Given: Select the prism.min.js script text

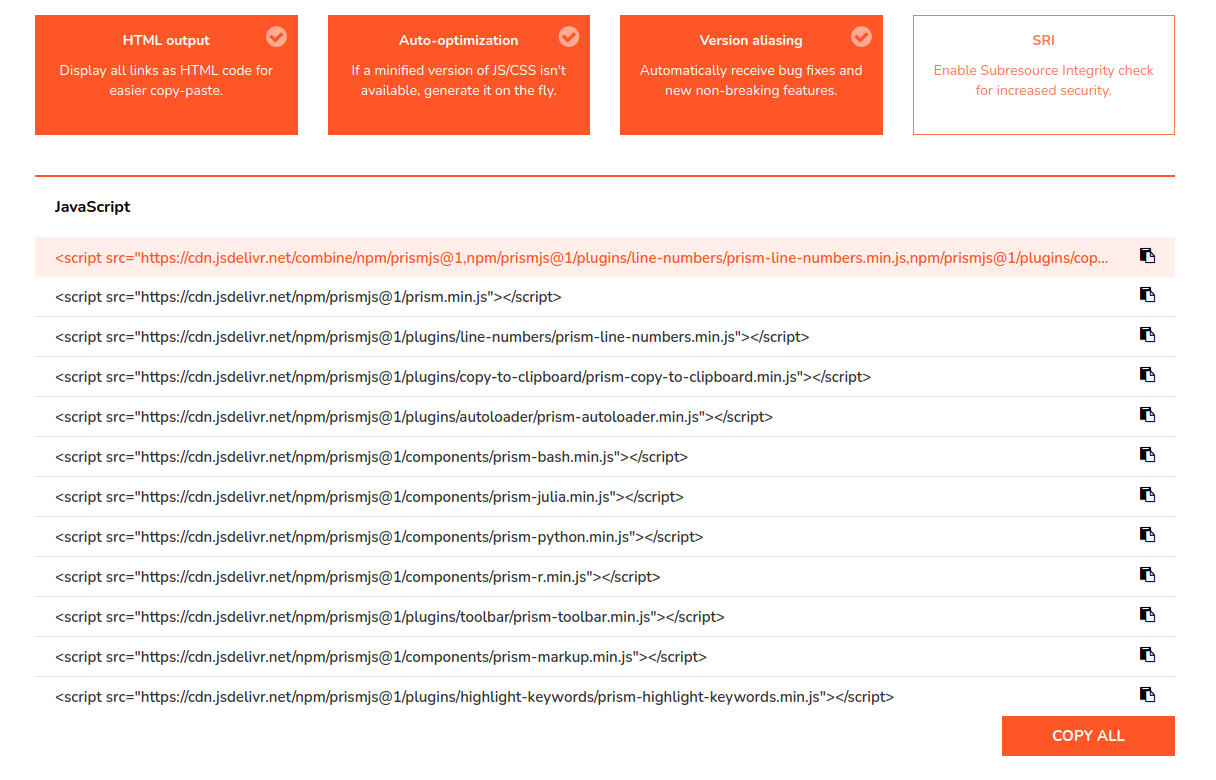Looking at the screenshot, I should coord(308,297).
